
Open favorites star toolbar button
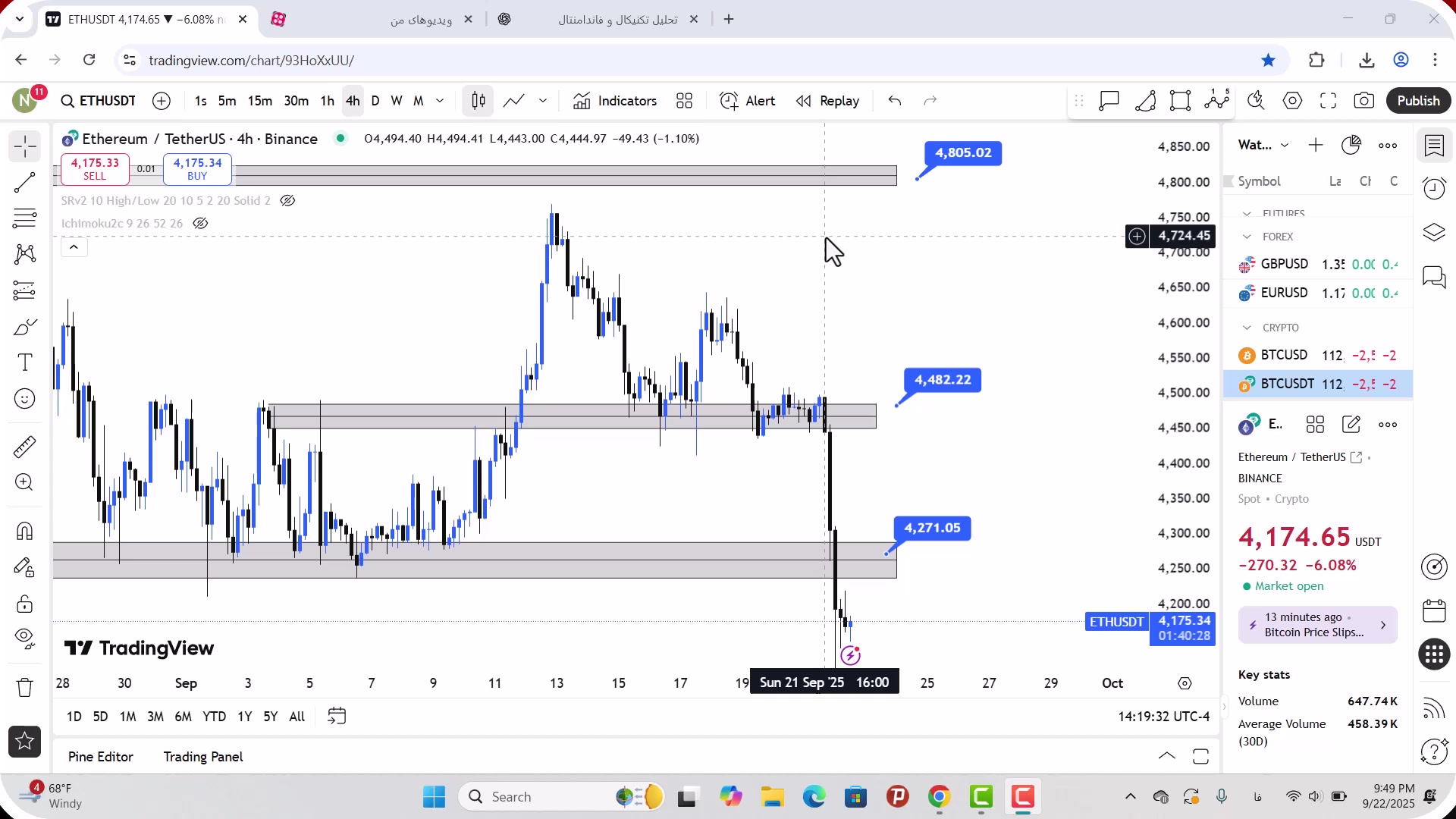point(25,742)
